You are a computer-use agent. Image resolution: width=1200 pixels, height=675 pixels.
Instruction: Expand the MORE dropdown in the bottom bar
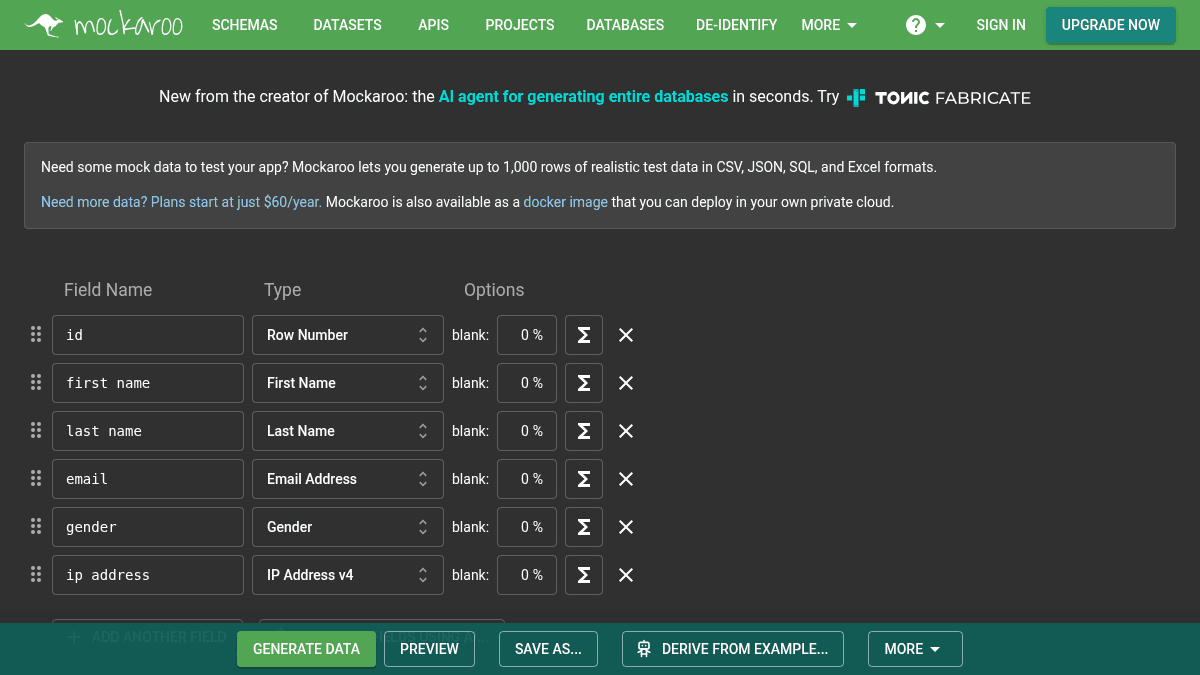(915, 649)
